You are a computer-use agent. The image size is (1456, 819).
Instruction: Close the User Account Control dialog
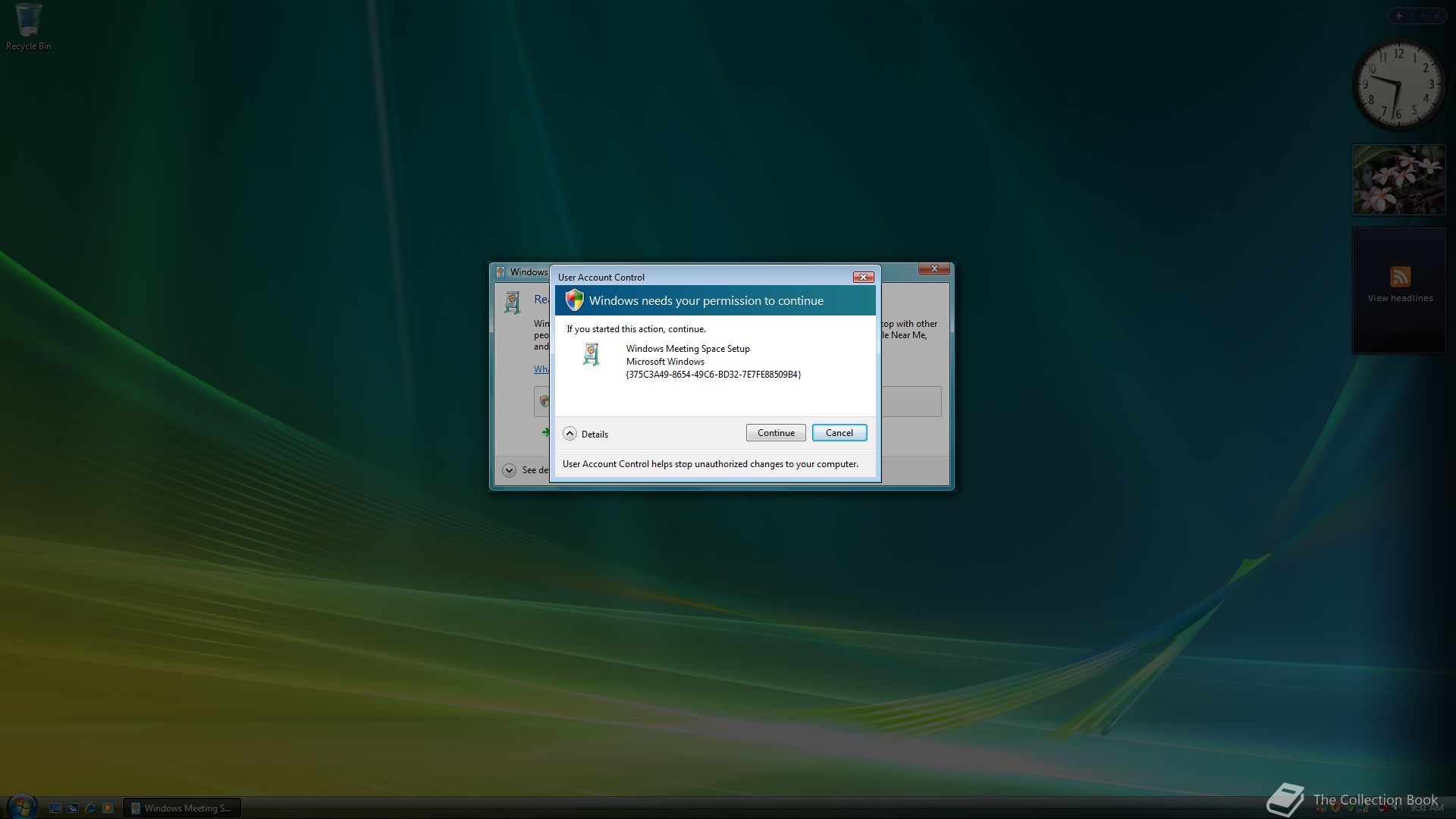864,278
